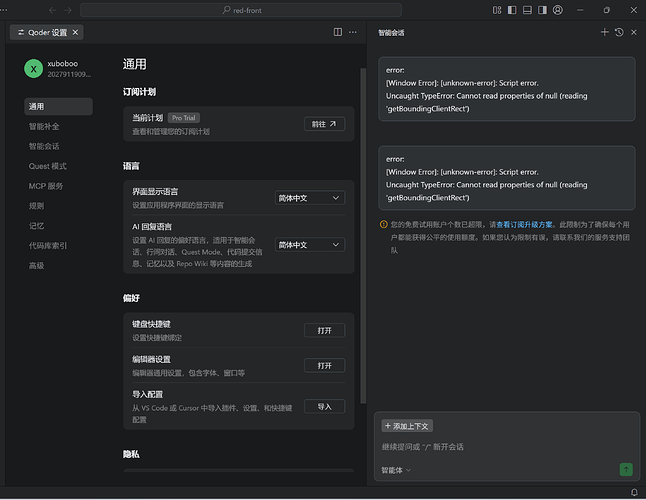Viewport: 646px width, 500px height.
Task: Expand the 智能体 mode selector
Action: click(x=396, y=470)
